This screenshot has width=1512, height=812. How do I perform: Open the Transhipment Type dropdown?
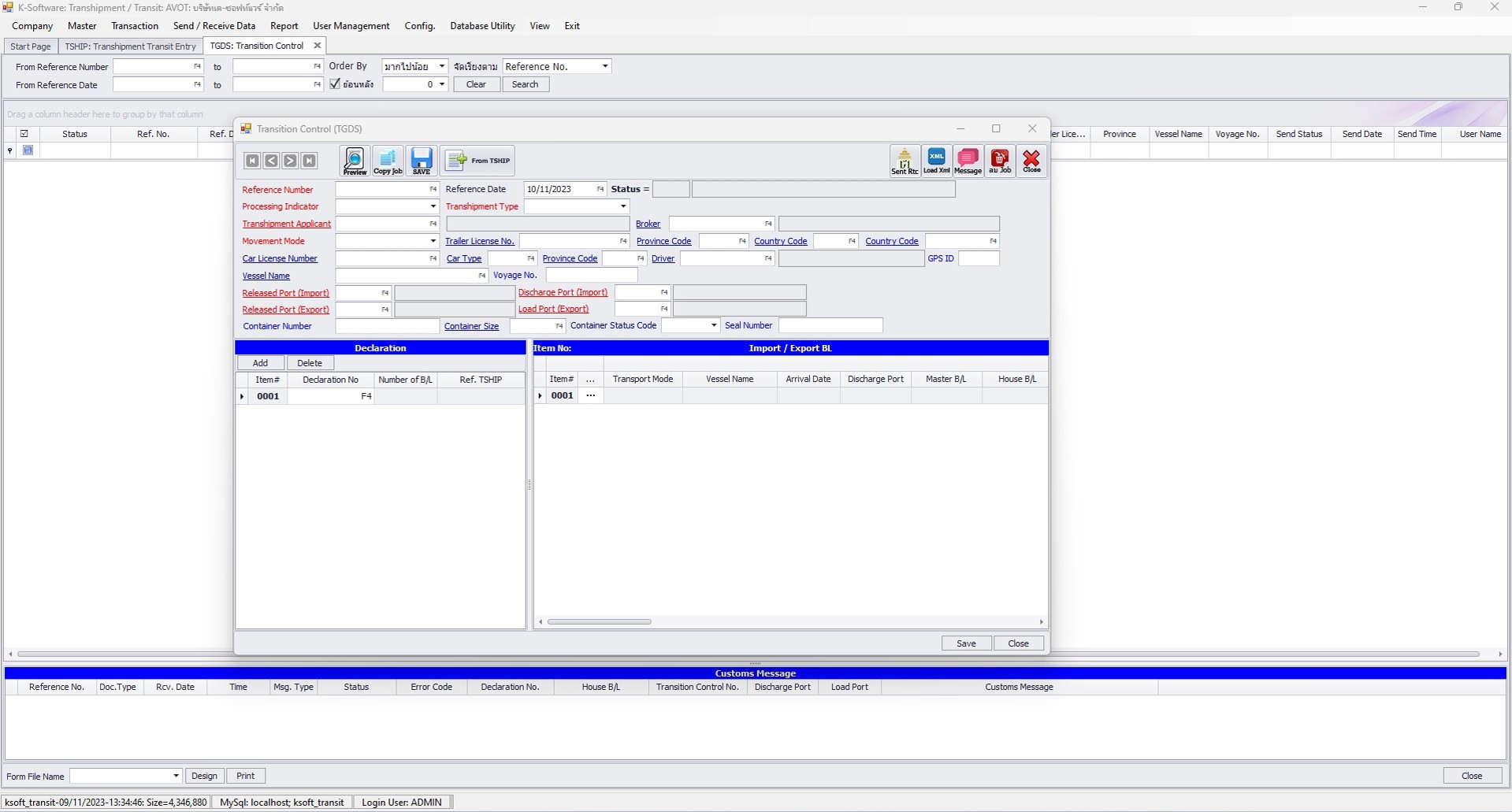(622, 206)
